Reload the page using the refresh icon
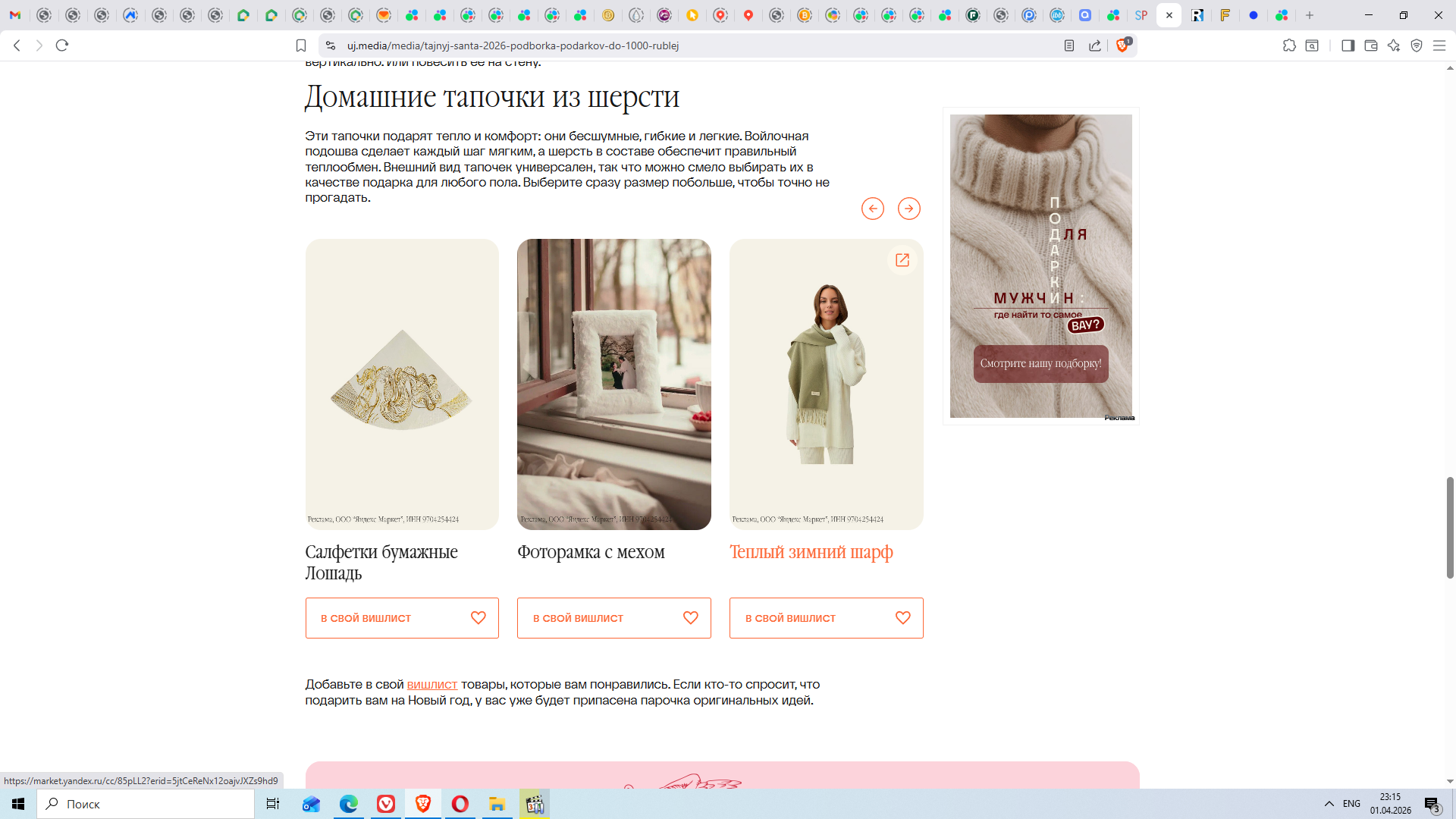This screenshot has width=1456, height=819. (x=62, y=45)
